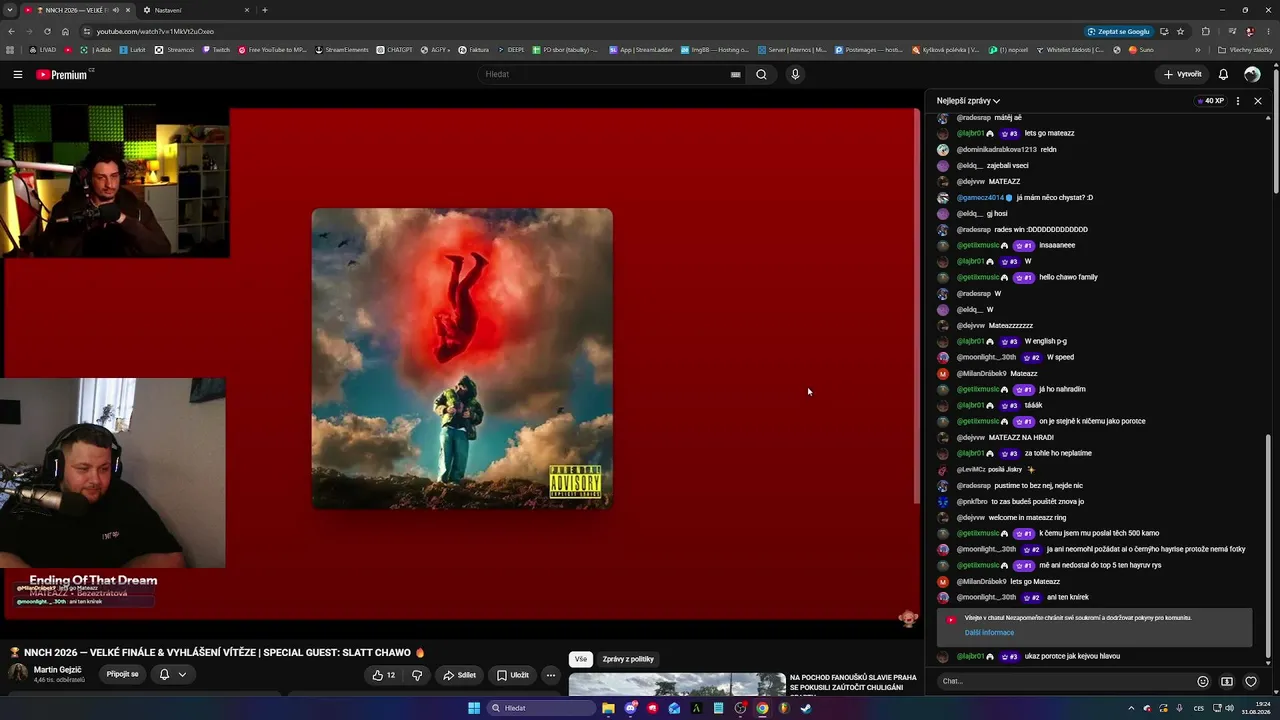
Task: Send a Super Chat from chat bar
Action: (1227, 682)
